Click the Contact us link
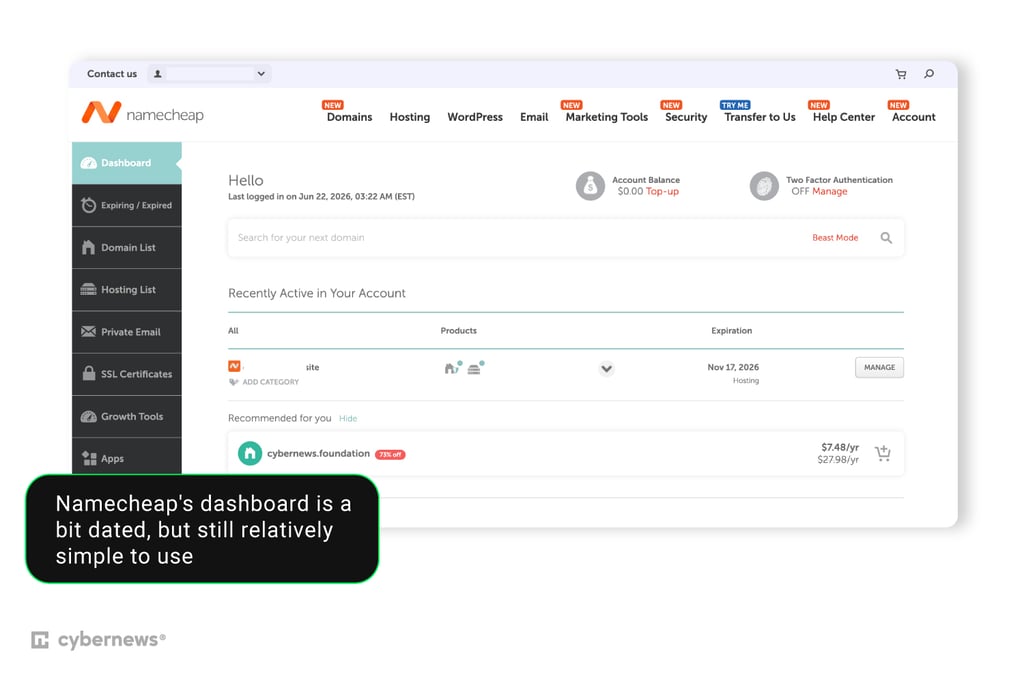The width and height of the screenshot is (1024, 677). coord(112,74)
